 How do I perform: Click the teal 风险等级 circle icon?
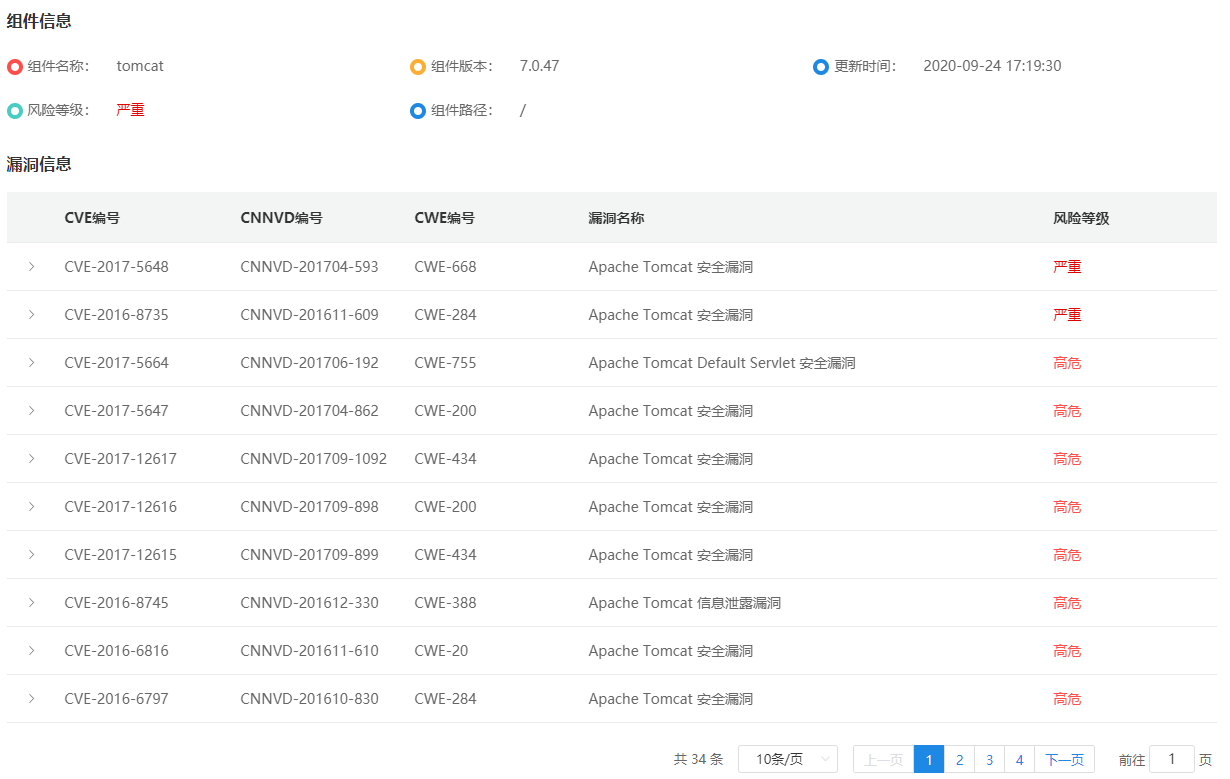(15, 111)
